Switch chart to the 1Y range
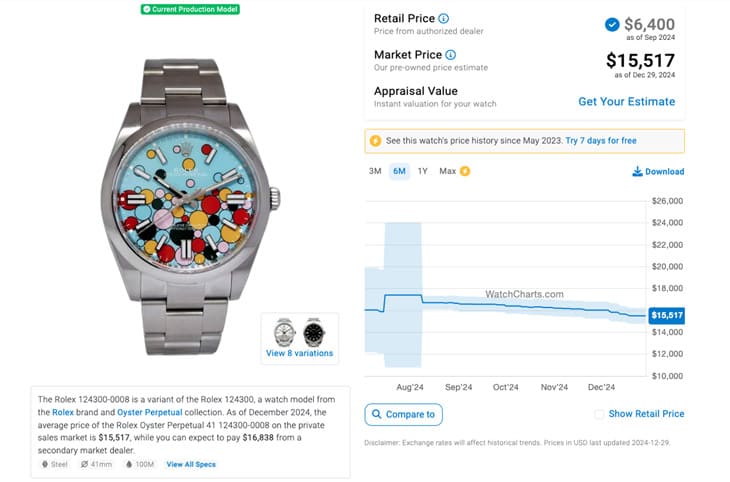Screen dimensions: 730x482 click(x=422, y=171)
